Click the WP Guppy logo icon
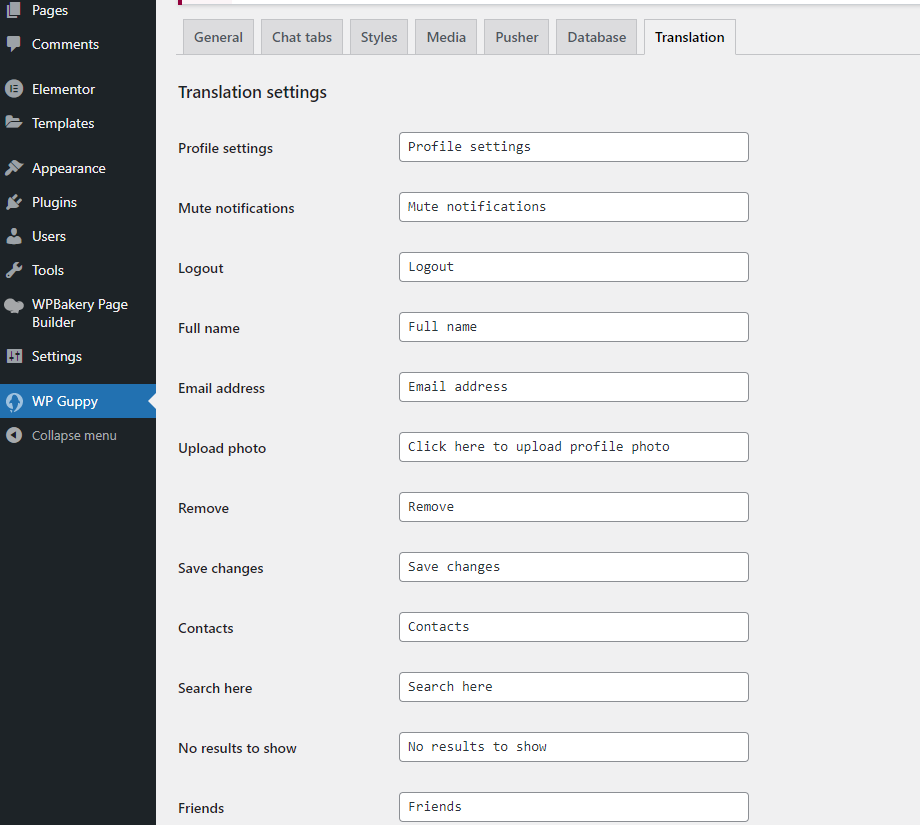The height and width of the screenshot is (825, 920). pos(14,401)
